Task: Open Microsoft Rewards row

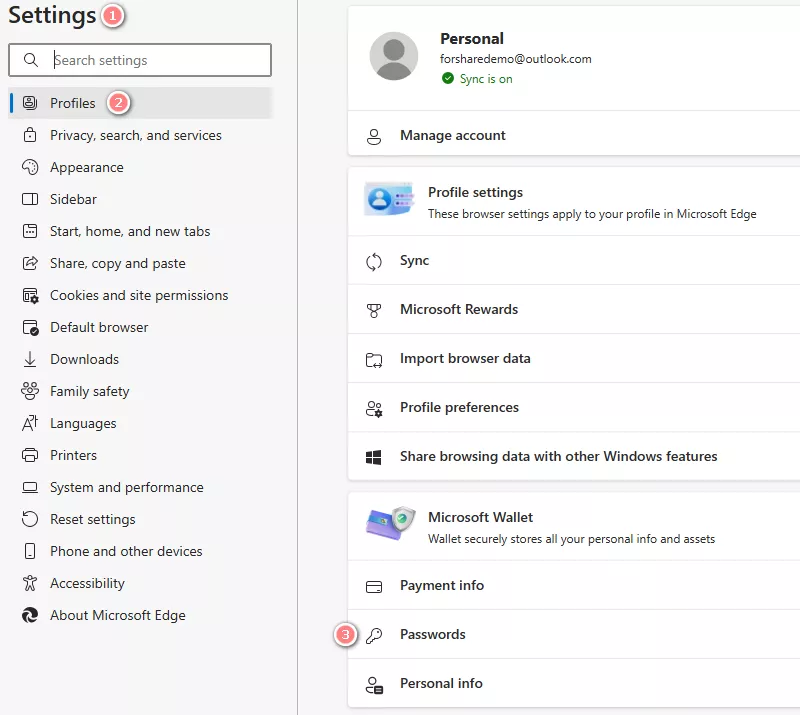Action: pyautogui.click(x=574, y=309)
